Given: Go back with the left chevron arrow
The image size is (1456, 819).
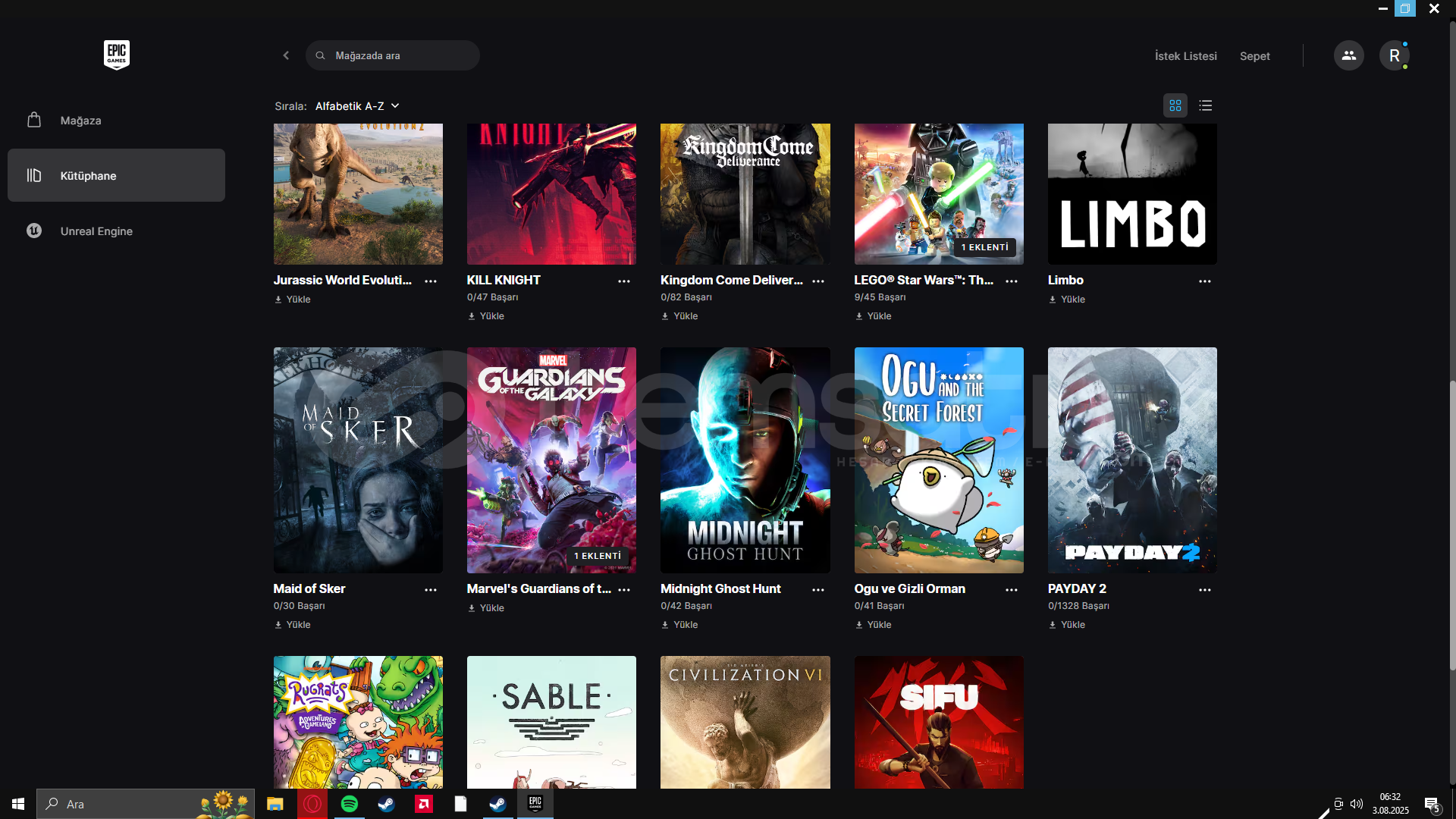Looking at the screenshot, I should click(x=286, y=55).
